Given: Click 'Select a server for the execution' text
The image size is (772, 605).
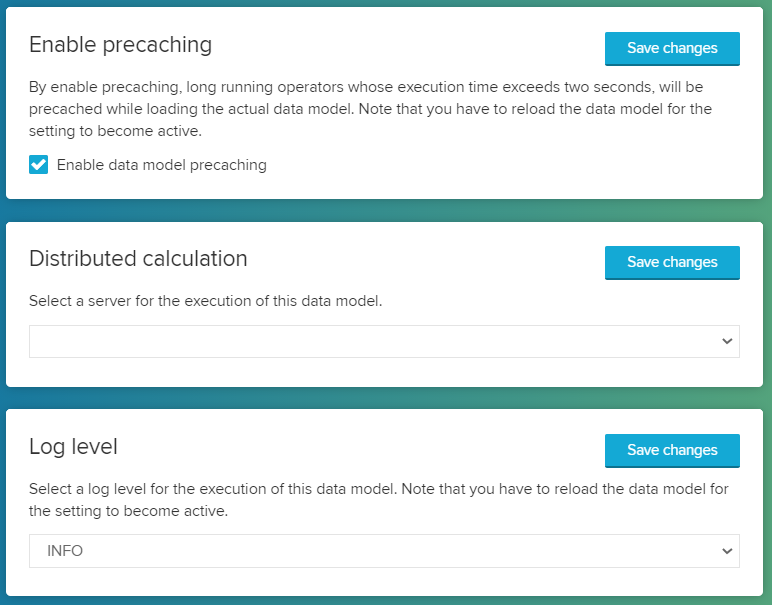Looking at the screenshot, I should coord(205,301).
